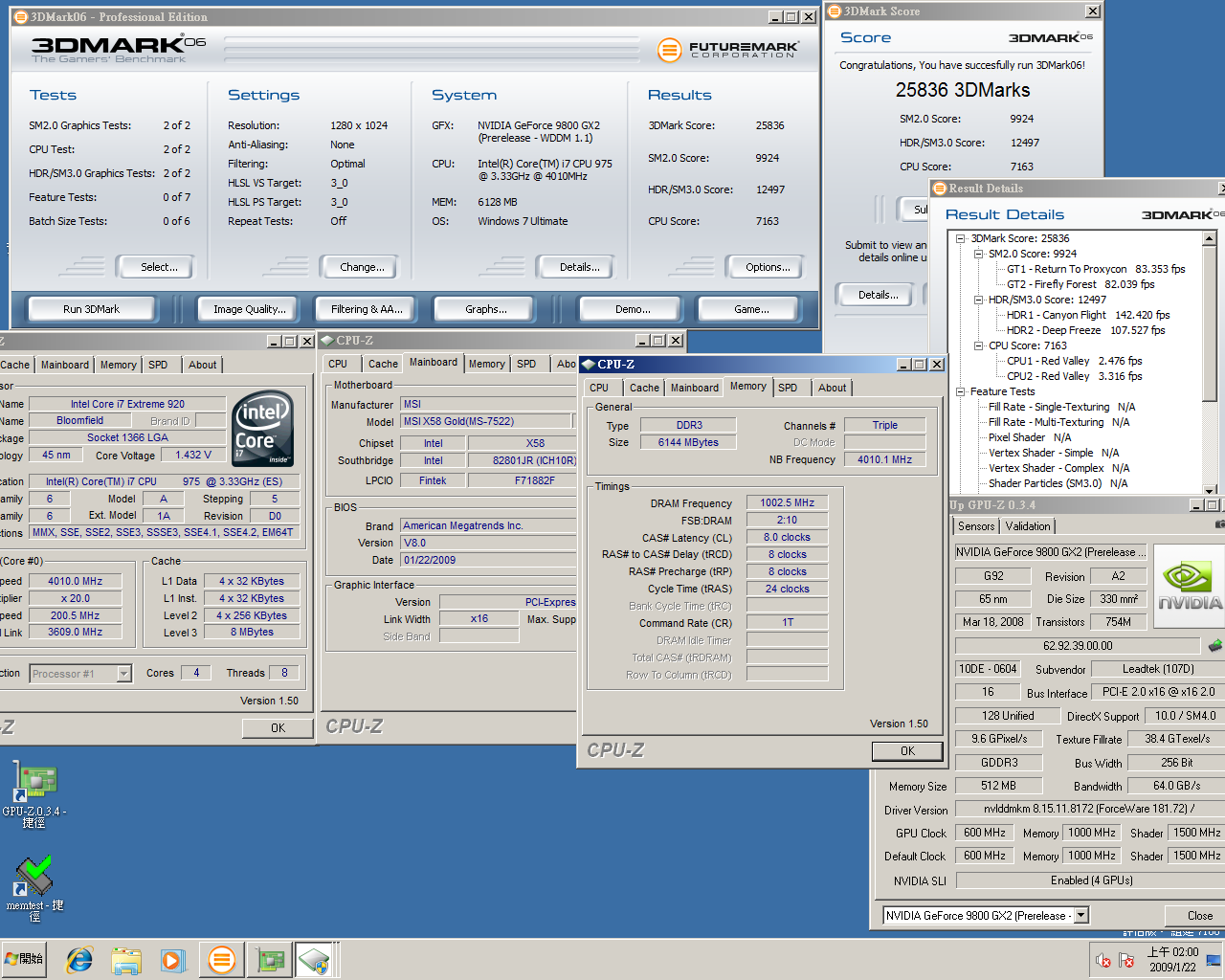This screenshot has width=1225, height=980.
Task: Open Cache tab in CPU-Z Mainboard window
Action: [383, 364]
